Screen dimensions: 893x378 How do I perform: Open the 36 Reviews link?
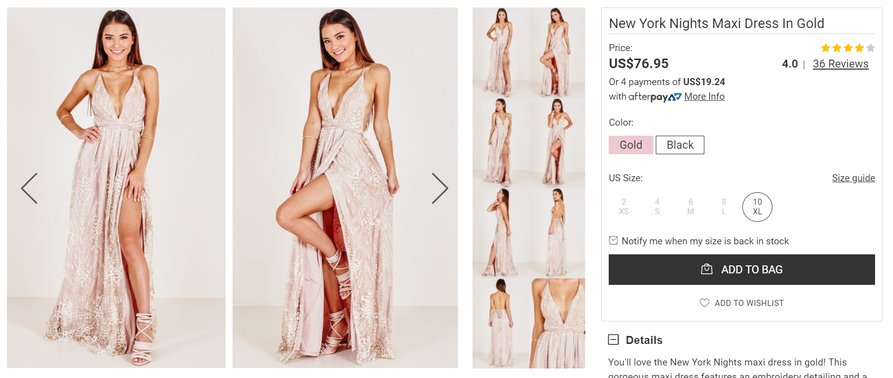pos(841,64)
